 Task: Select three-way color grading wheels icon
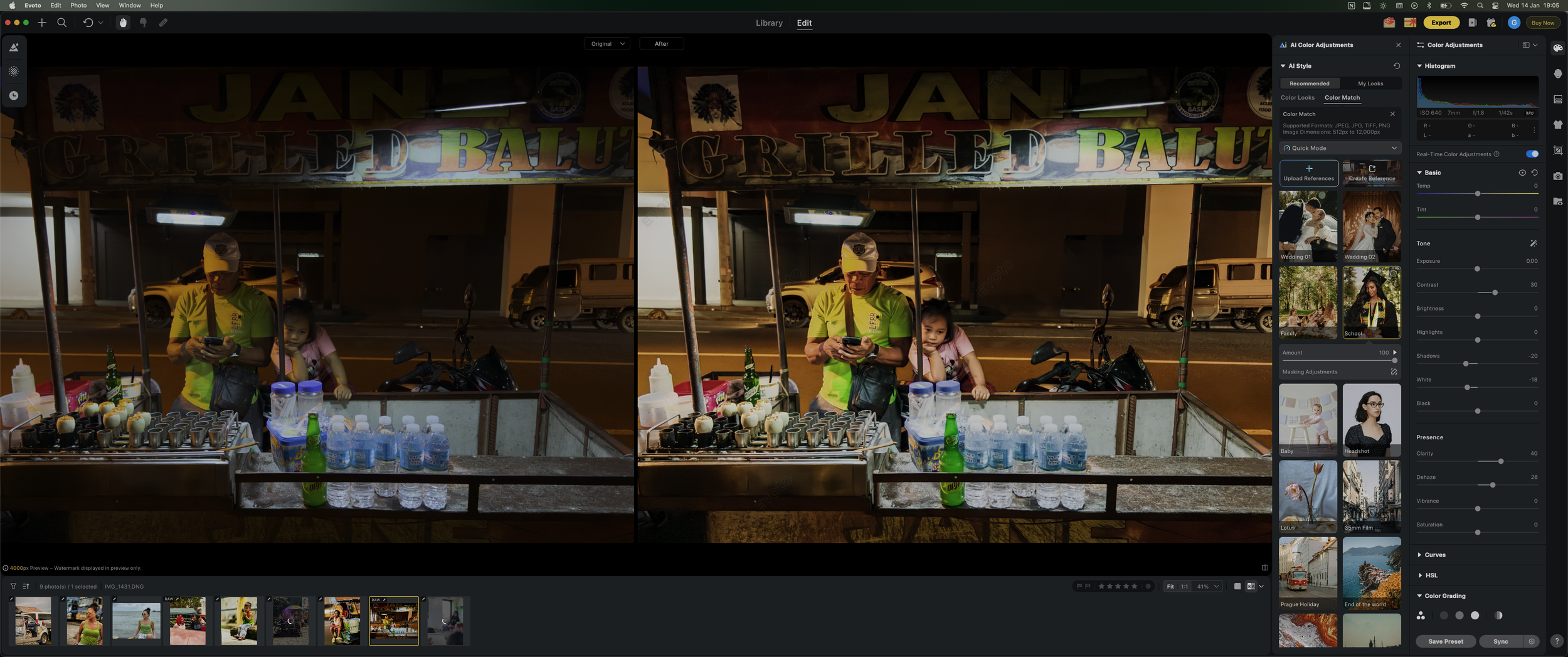coord(1421,616)
